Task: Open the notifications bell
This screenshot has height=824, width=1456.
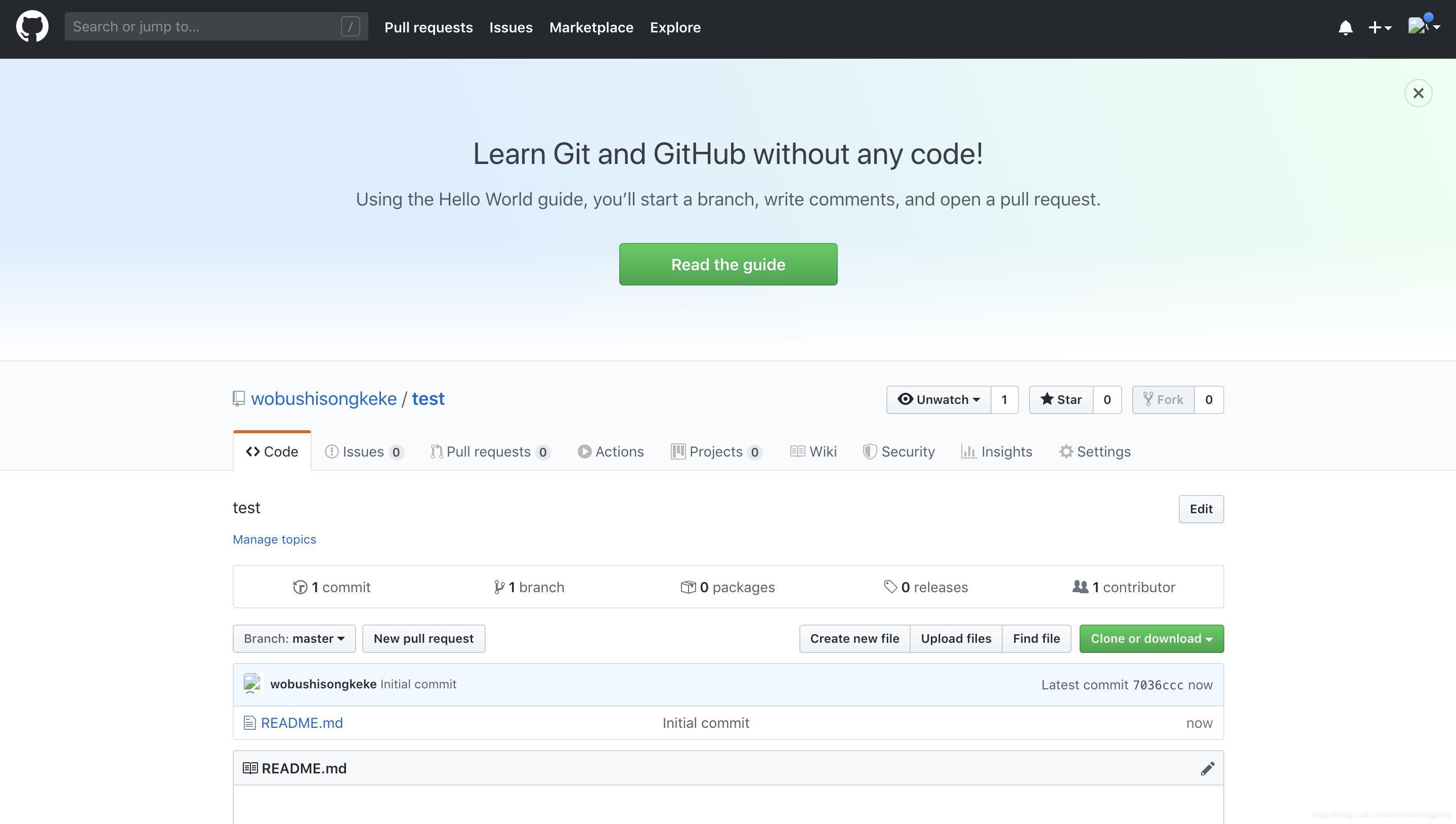Action: tap(1345, 27)
